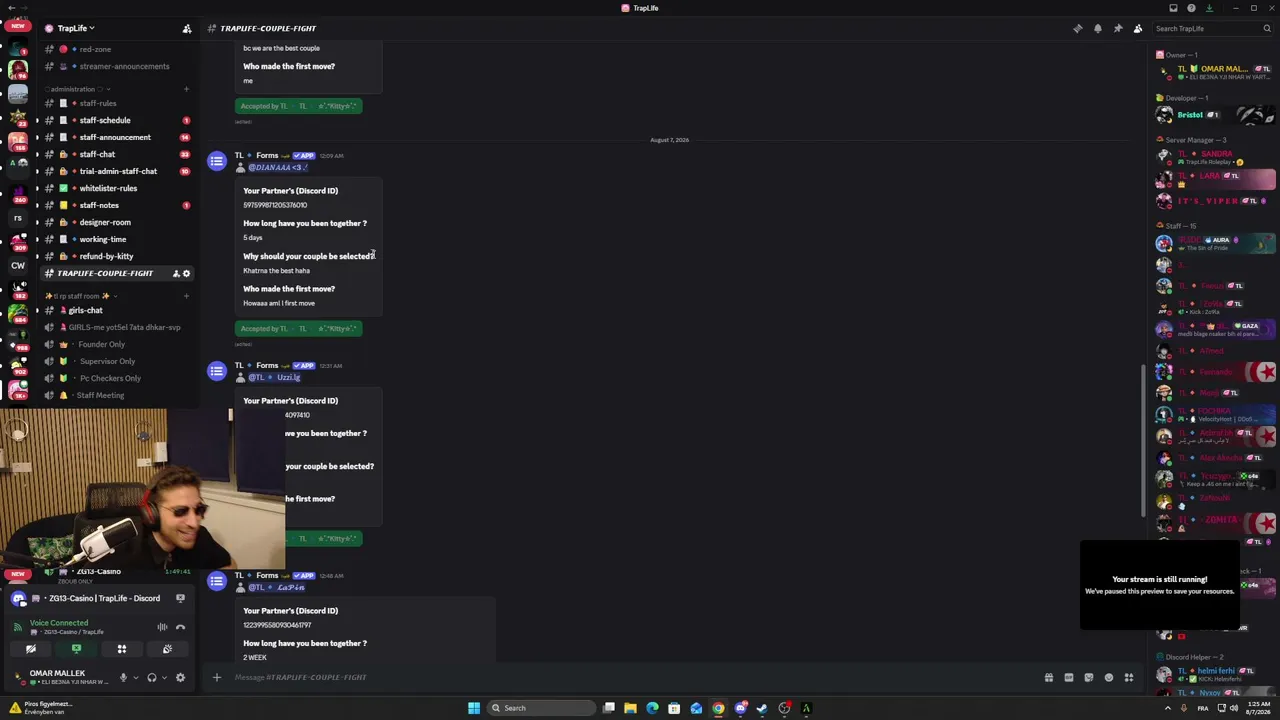The image size is (1280, 720).
Task: Toggle the member list panel
Action: click(x=1137, y=28)
